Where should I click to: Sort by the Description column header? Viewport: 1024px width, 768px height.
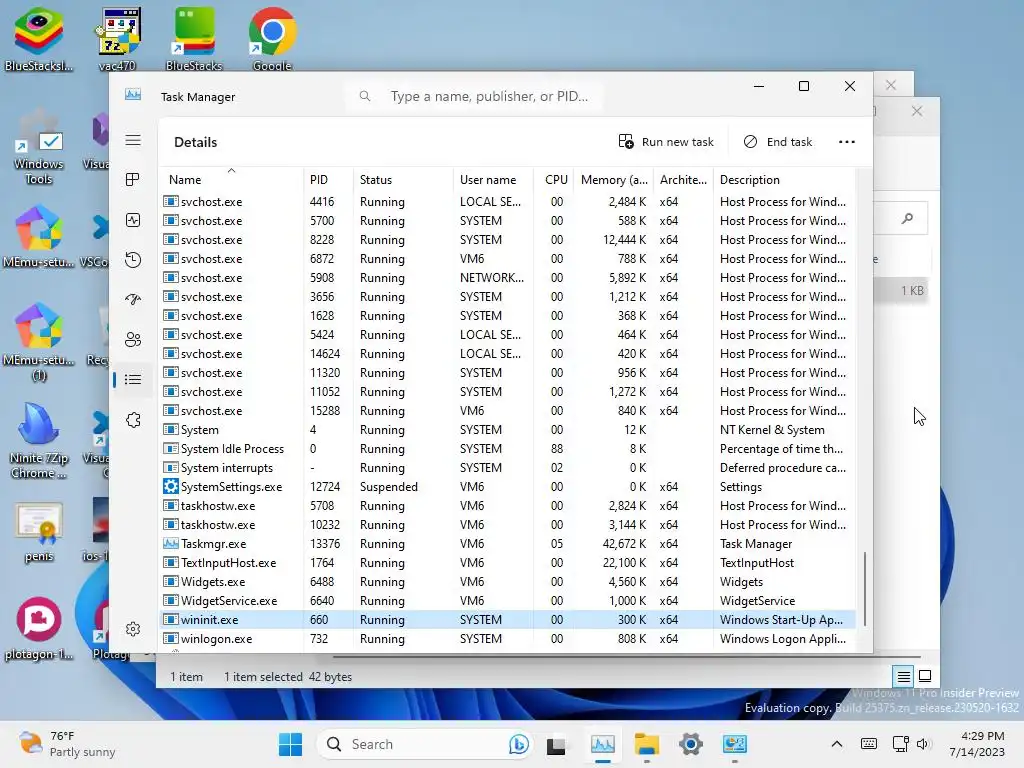pos(784,180)
